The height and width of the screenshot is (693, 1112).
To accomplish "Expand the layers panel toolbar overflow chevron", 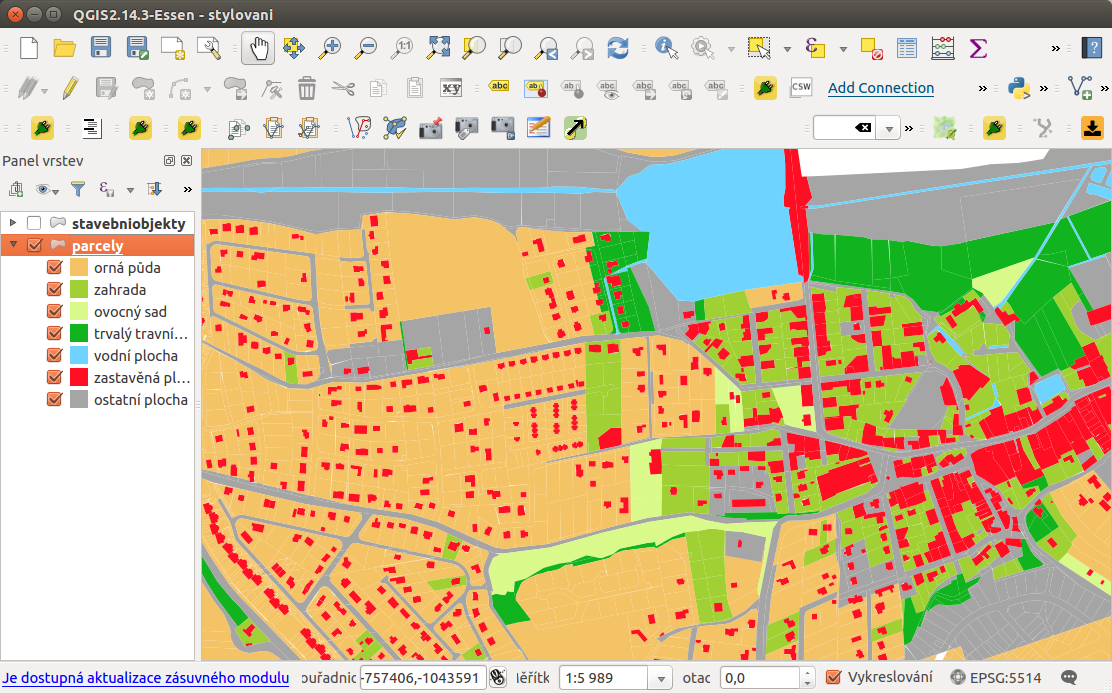I will pyautogui.click(x=187, y=189).
